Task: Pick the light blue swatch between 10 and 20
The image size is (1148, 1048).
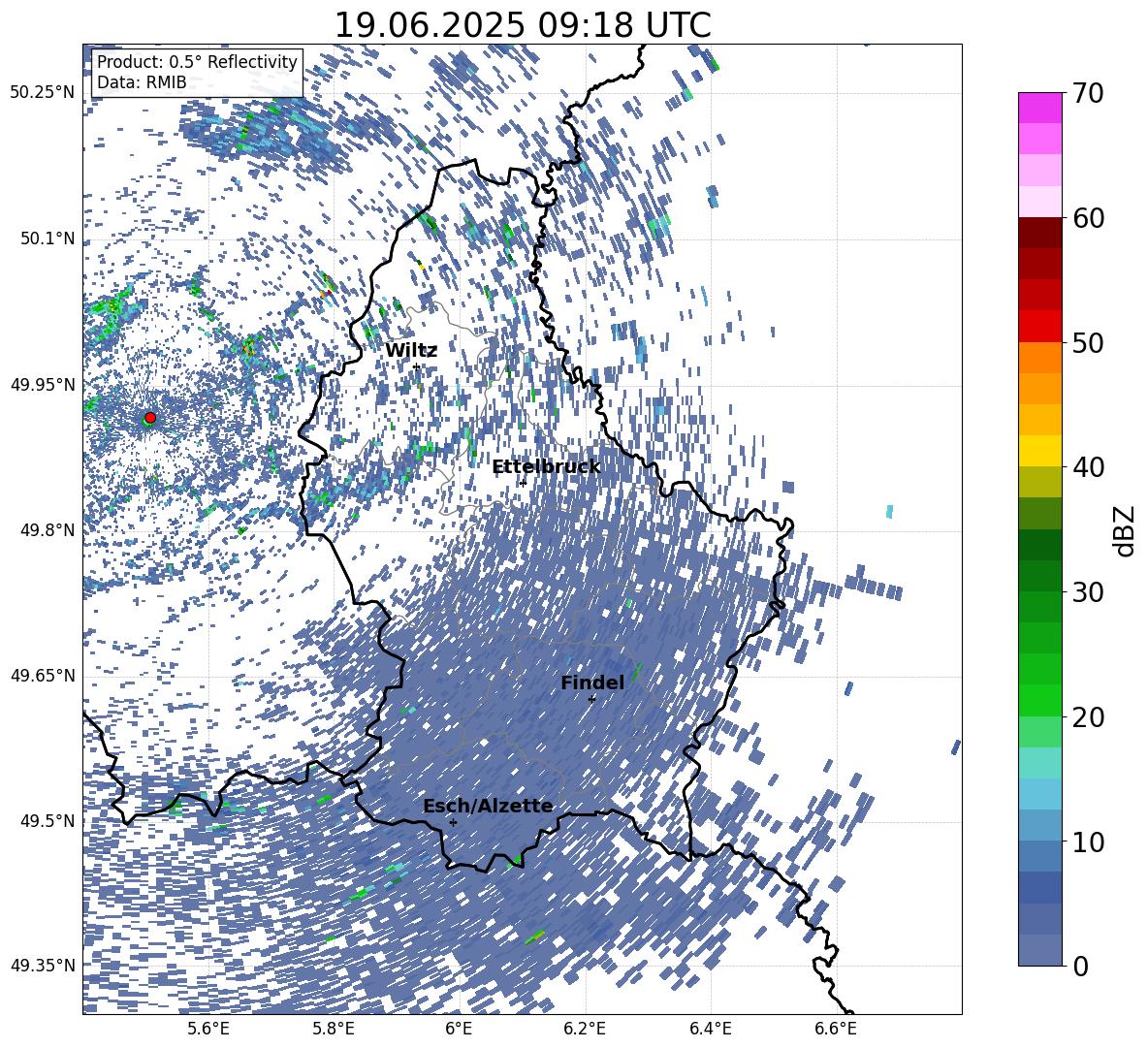Action: pyautogui.click(x=1040, y=793)
